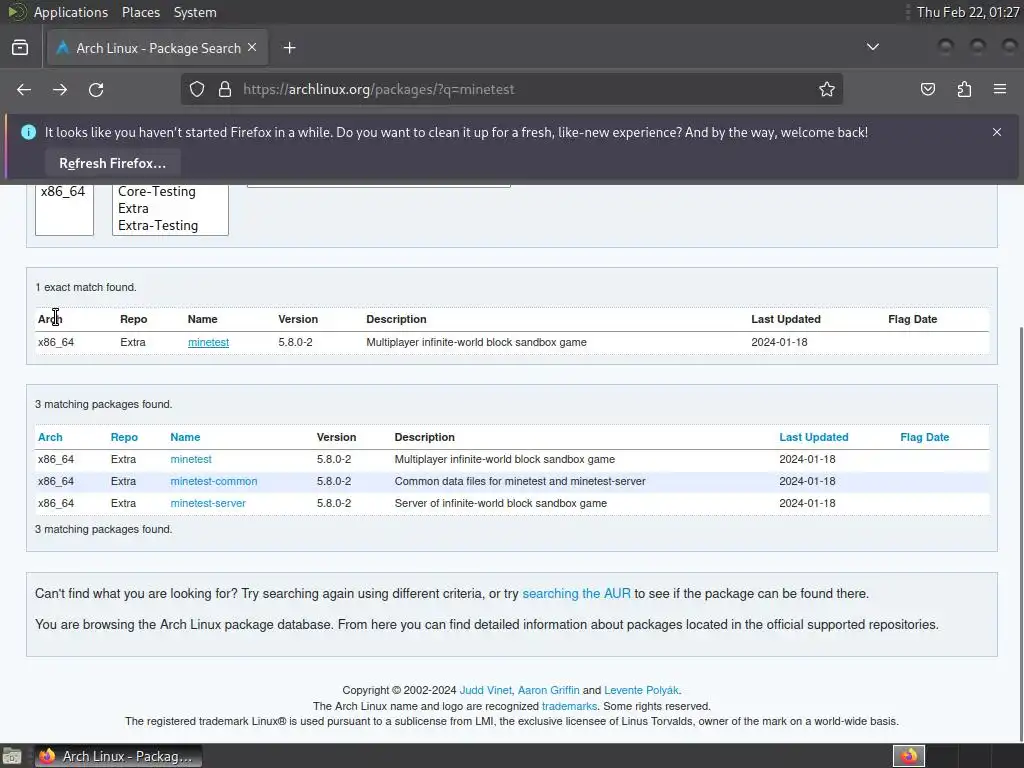Follow the searching the AUR link

[x=577, y=594]
